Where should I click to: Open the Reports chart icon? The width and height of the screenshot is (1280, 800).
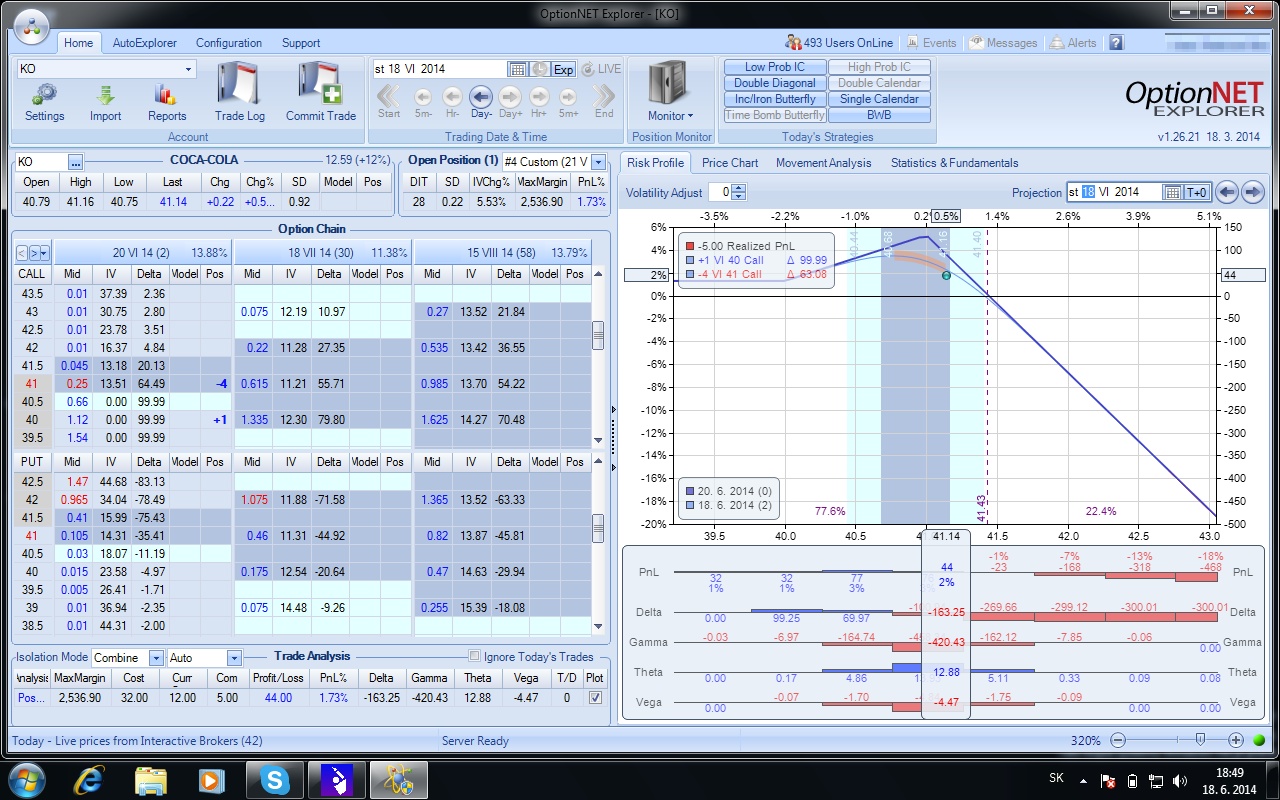click(x=166, y=95)
